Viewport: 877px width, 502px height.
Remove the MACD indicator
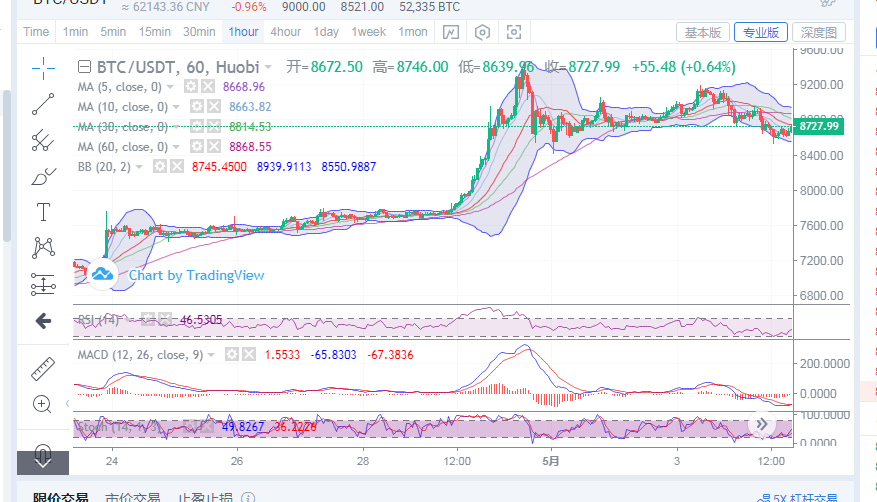click(249, 354)
